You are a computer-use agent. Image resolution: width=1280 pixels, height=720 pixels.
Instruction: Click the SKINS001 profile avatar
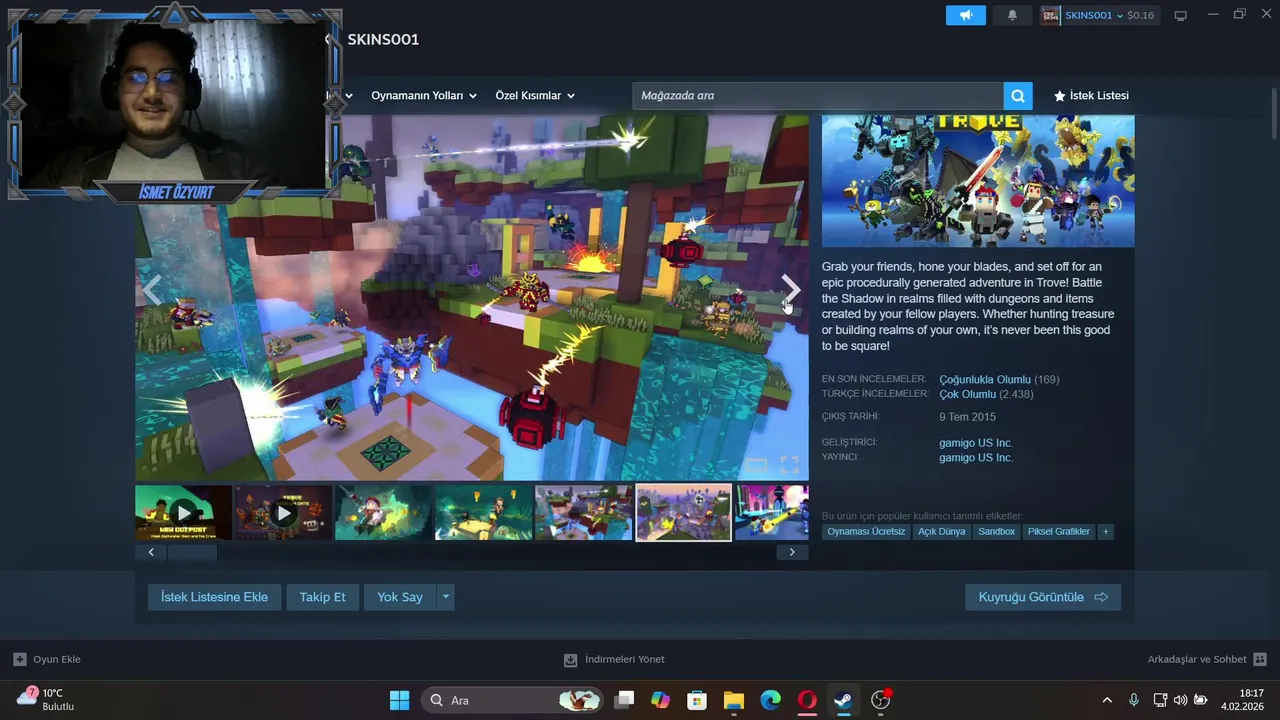pyautogui.click(x=1050, y=15)
